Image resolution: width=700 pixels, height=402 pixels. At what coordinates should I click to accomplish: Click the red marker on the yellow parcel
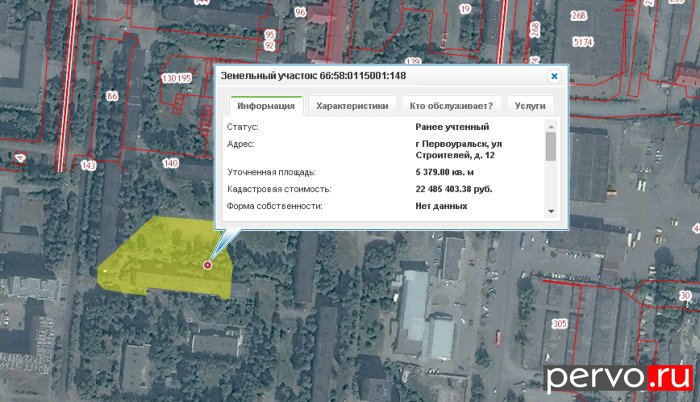pos(208,265)
